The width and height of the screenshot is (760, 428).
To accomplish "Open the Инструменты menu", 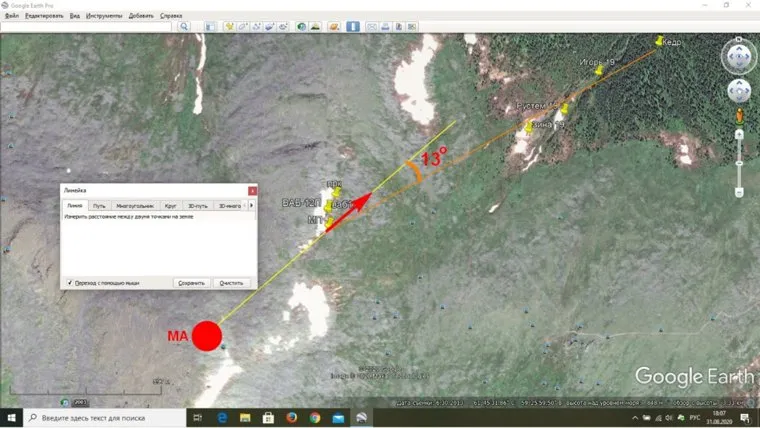I will pyautogui.click(x=104, y=16).
